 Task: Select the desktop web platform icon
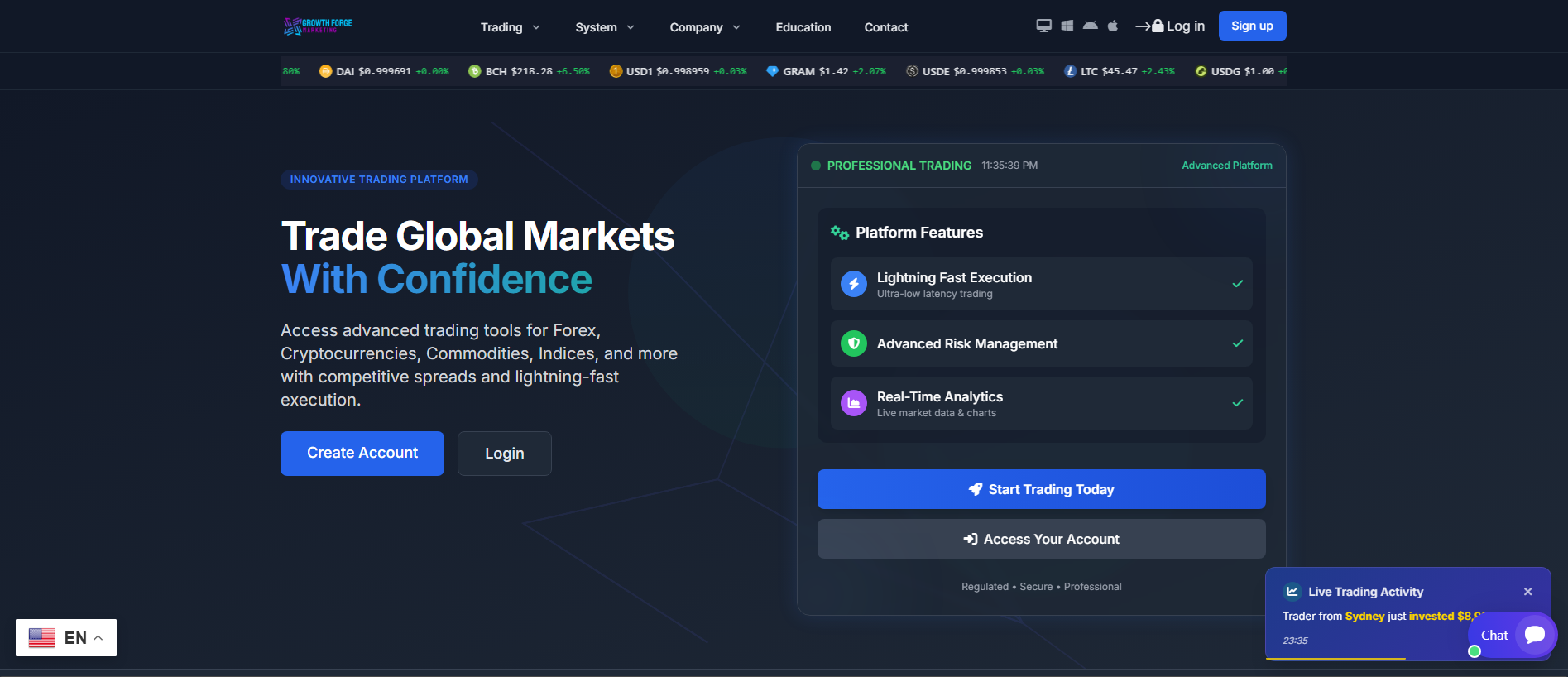point(1044,26)
